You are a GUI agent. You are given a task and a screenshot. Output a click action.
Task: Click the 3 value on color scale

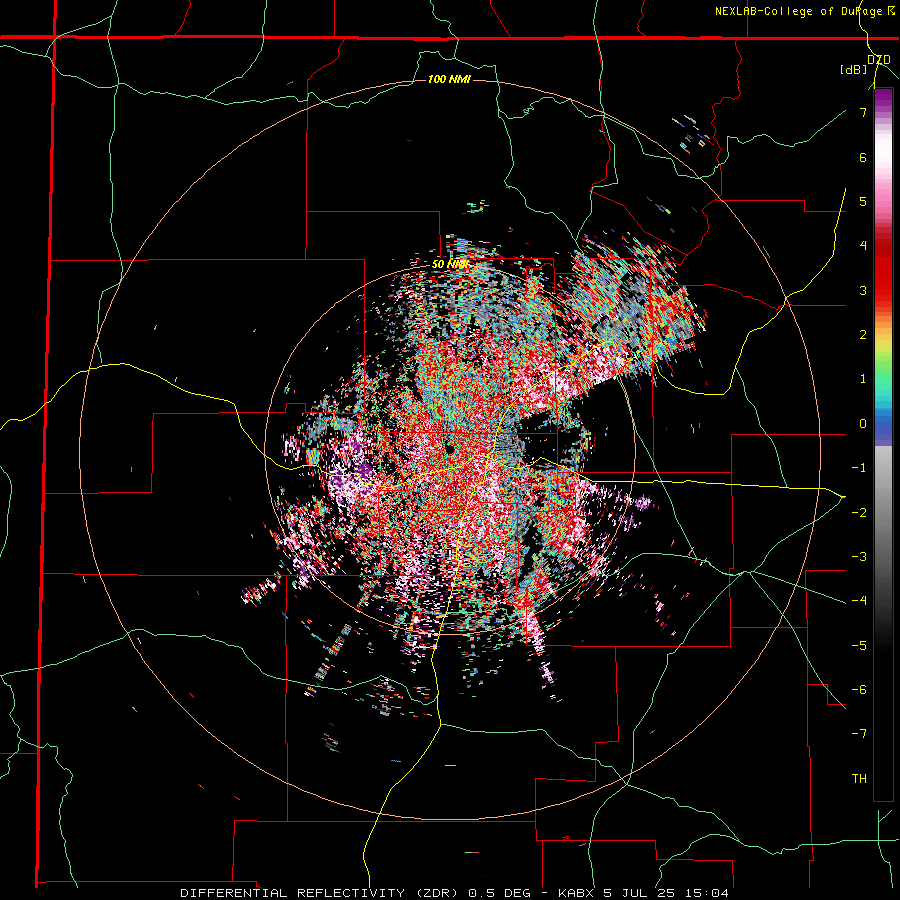[x=863, y=290]
